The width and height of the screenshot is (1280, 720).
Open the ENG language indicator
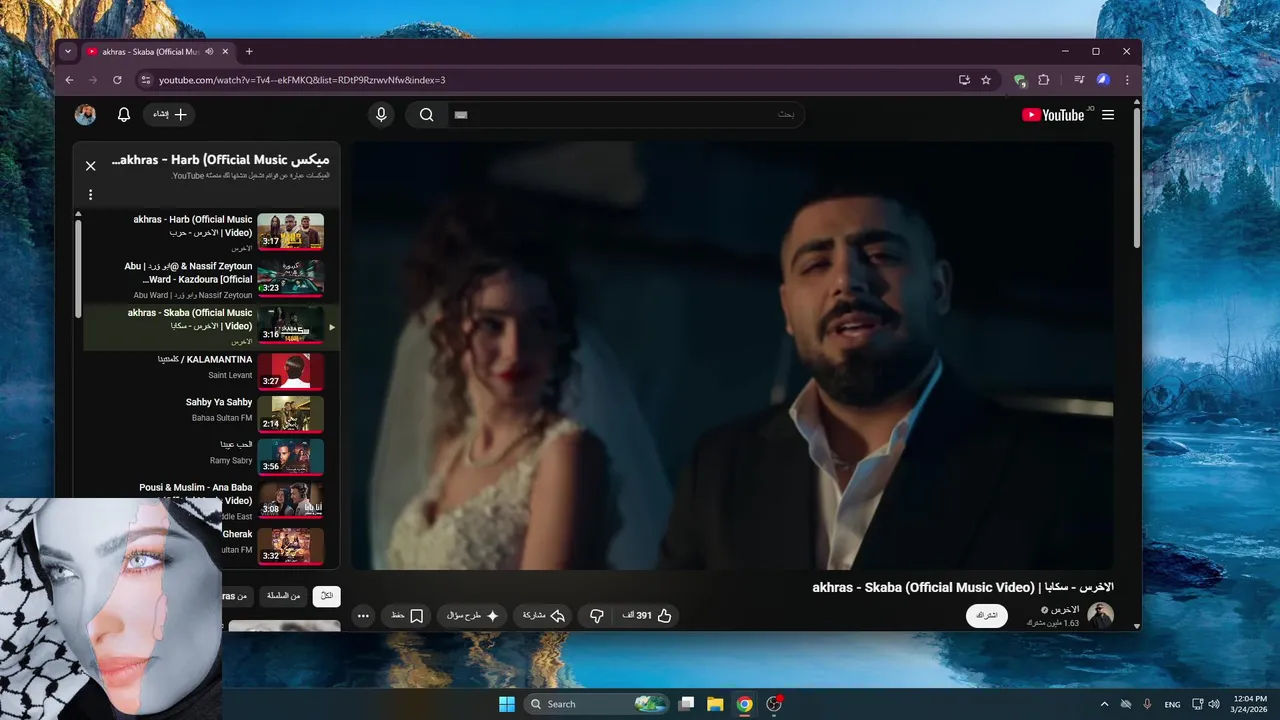pos(1172,704)
